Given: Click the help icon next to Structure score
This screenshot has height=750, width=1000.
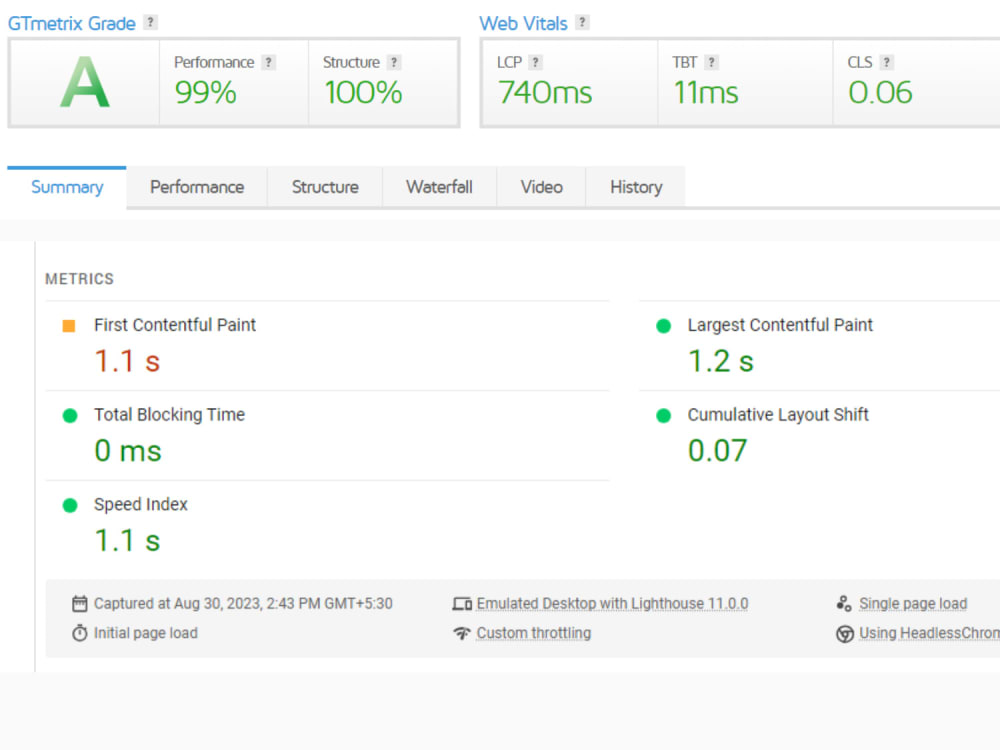Looking at the screenshot, I should coord(394,62).
